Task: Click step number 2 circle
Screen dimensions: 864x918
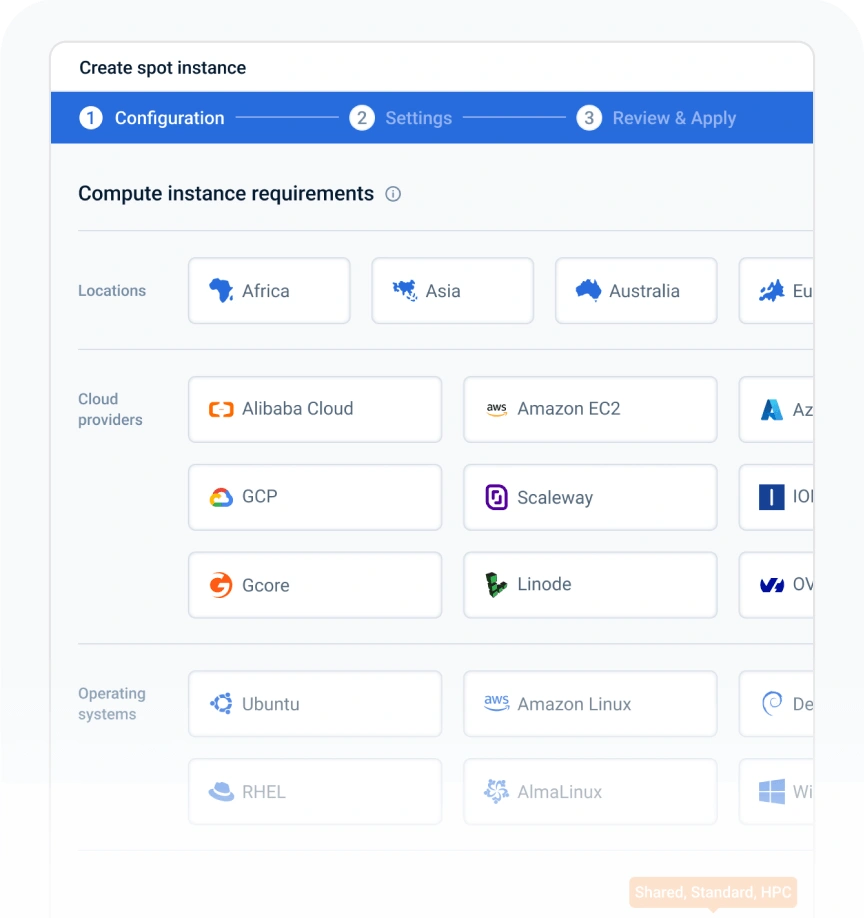Action: (362, 118)
